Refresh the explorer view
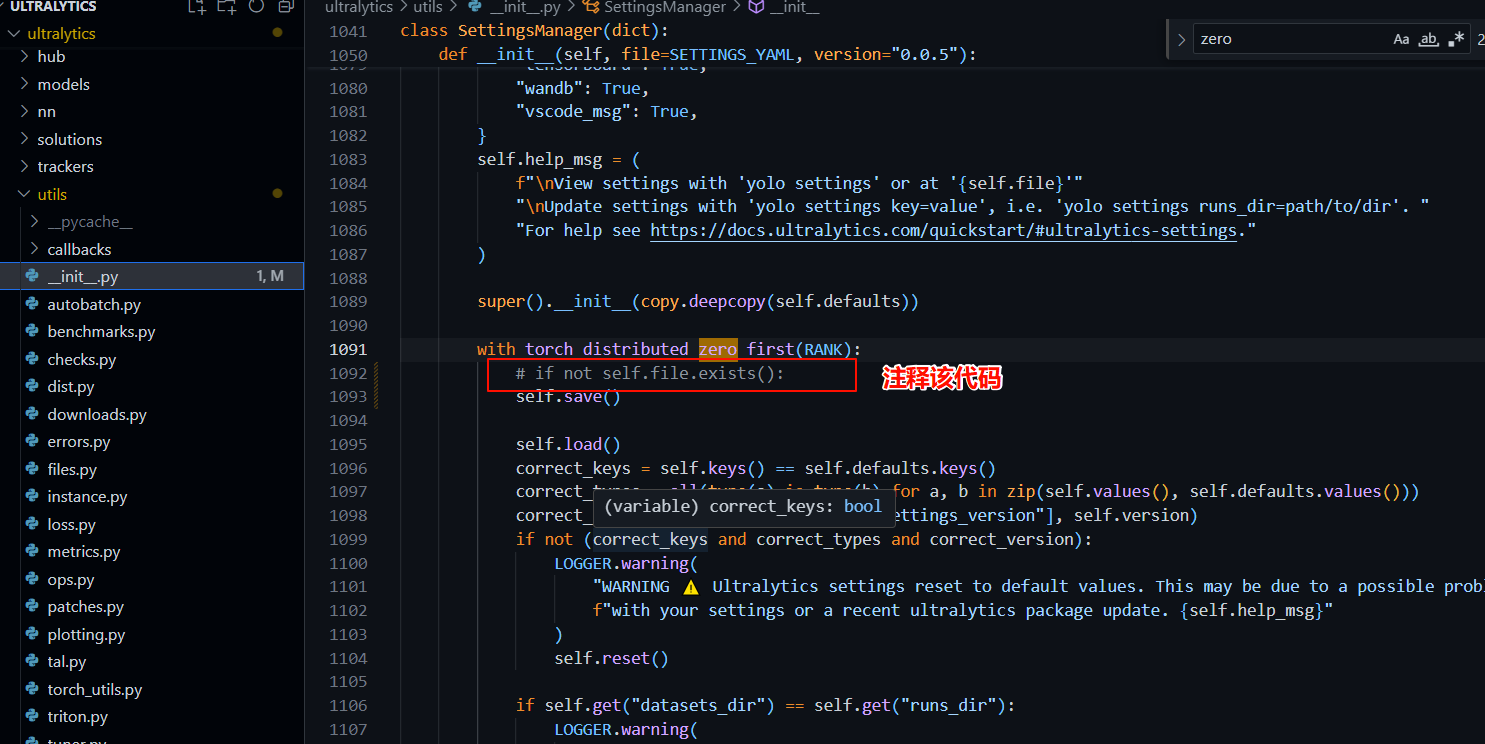The height and width of the screenshot is (744, 1485). pyautogui.click(x=256, y=7)
